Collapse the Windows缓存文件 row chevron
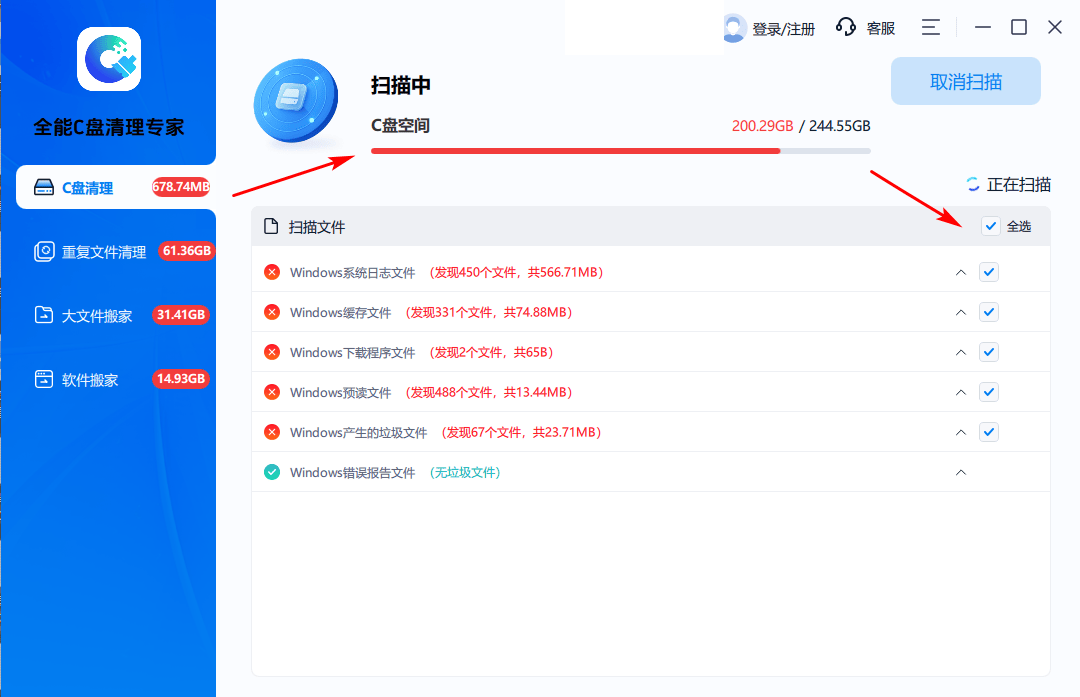 coord(961,312)
